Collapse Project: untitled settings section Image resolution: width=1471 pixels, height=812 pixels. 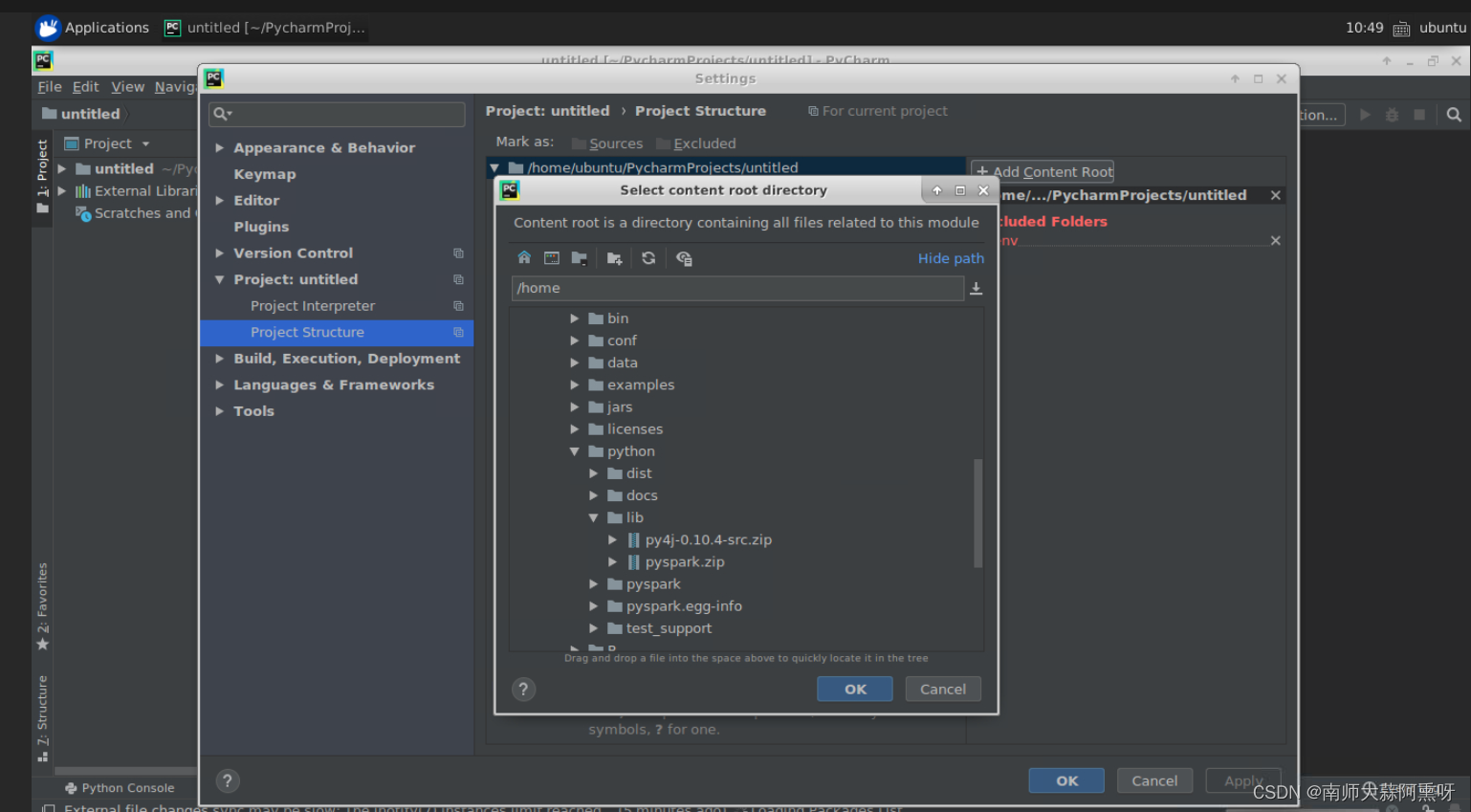click(220, 279)
